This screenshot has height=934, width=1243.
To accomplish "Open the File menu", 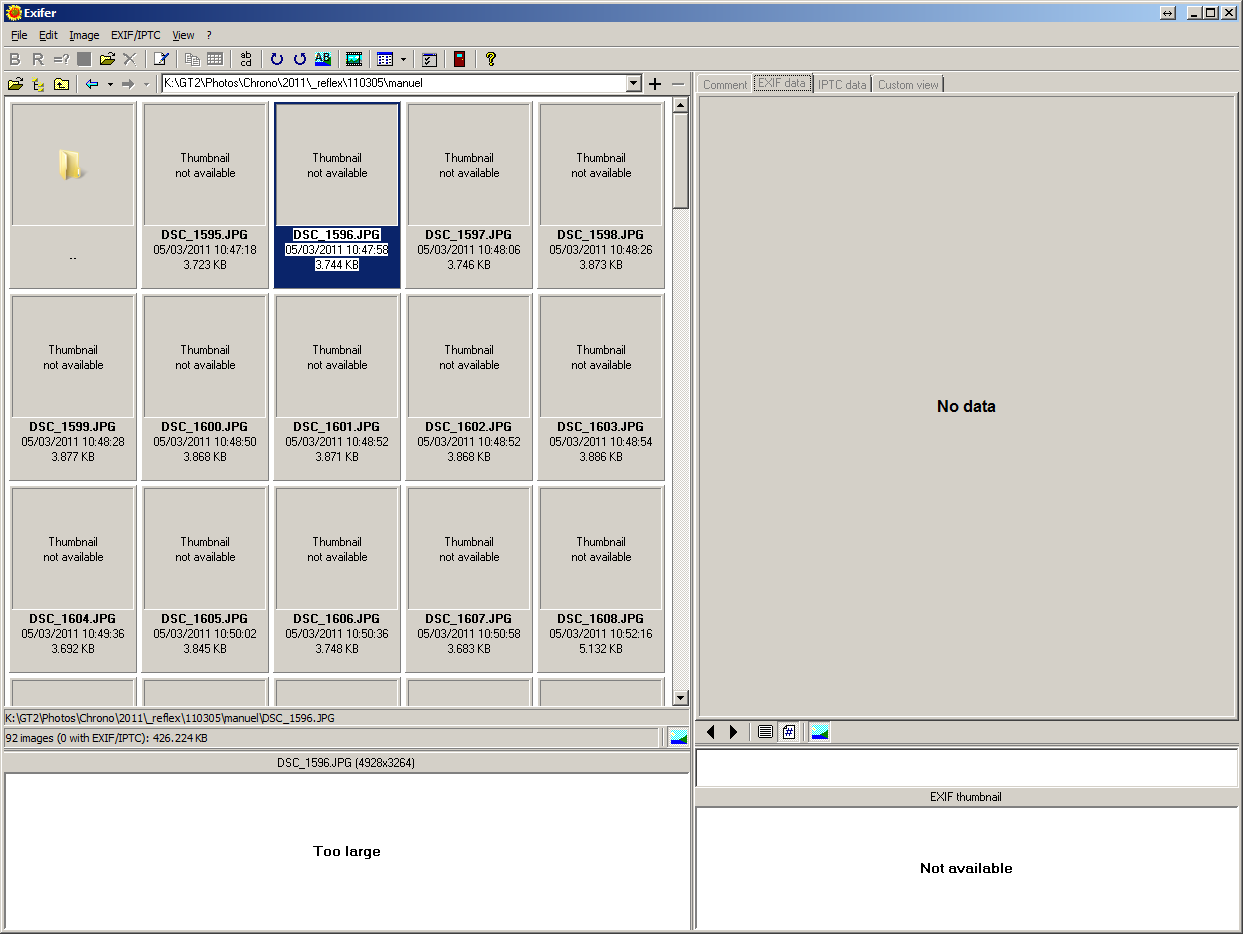I will click(19, 35).
